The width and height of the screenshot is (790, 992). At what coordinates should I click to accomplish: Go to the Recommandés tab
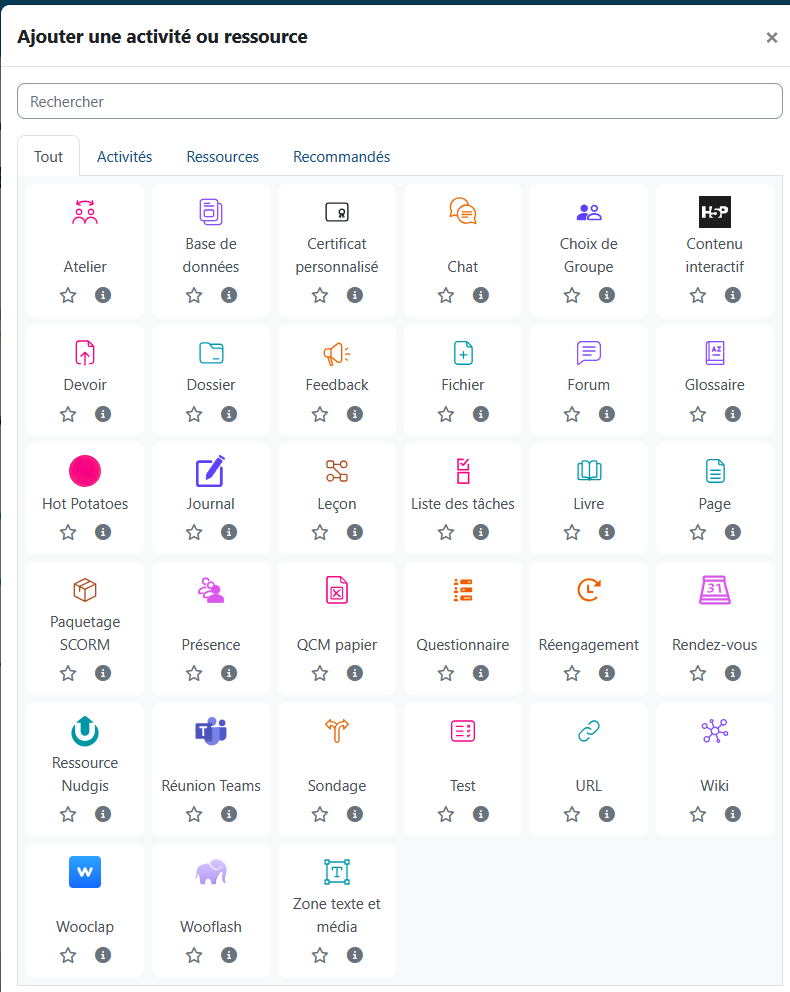click(342, 157)
